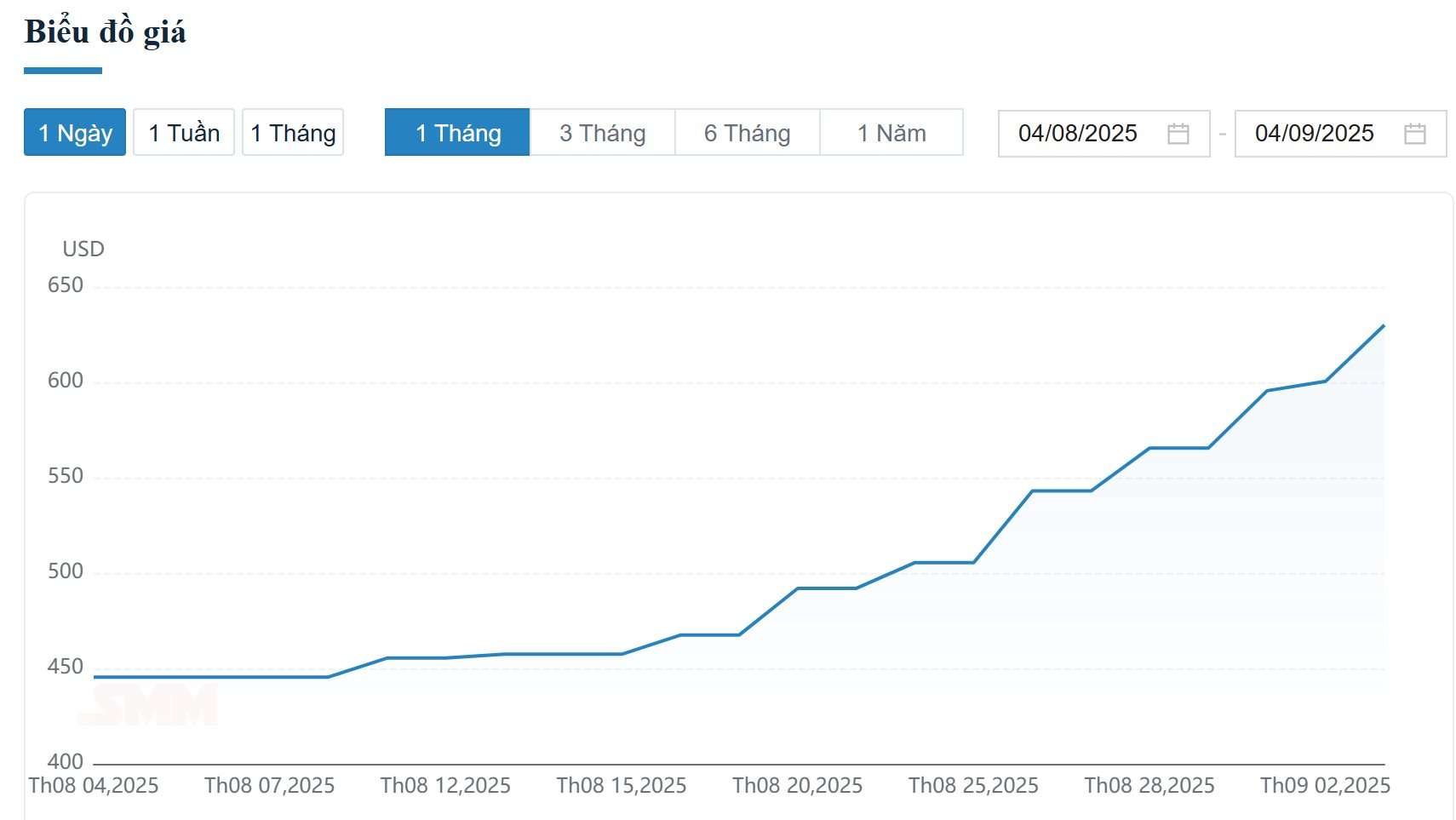1456x820 pixels.
Task: Show the 6 Tháng price range
Action: [747, 133]
